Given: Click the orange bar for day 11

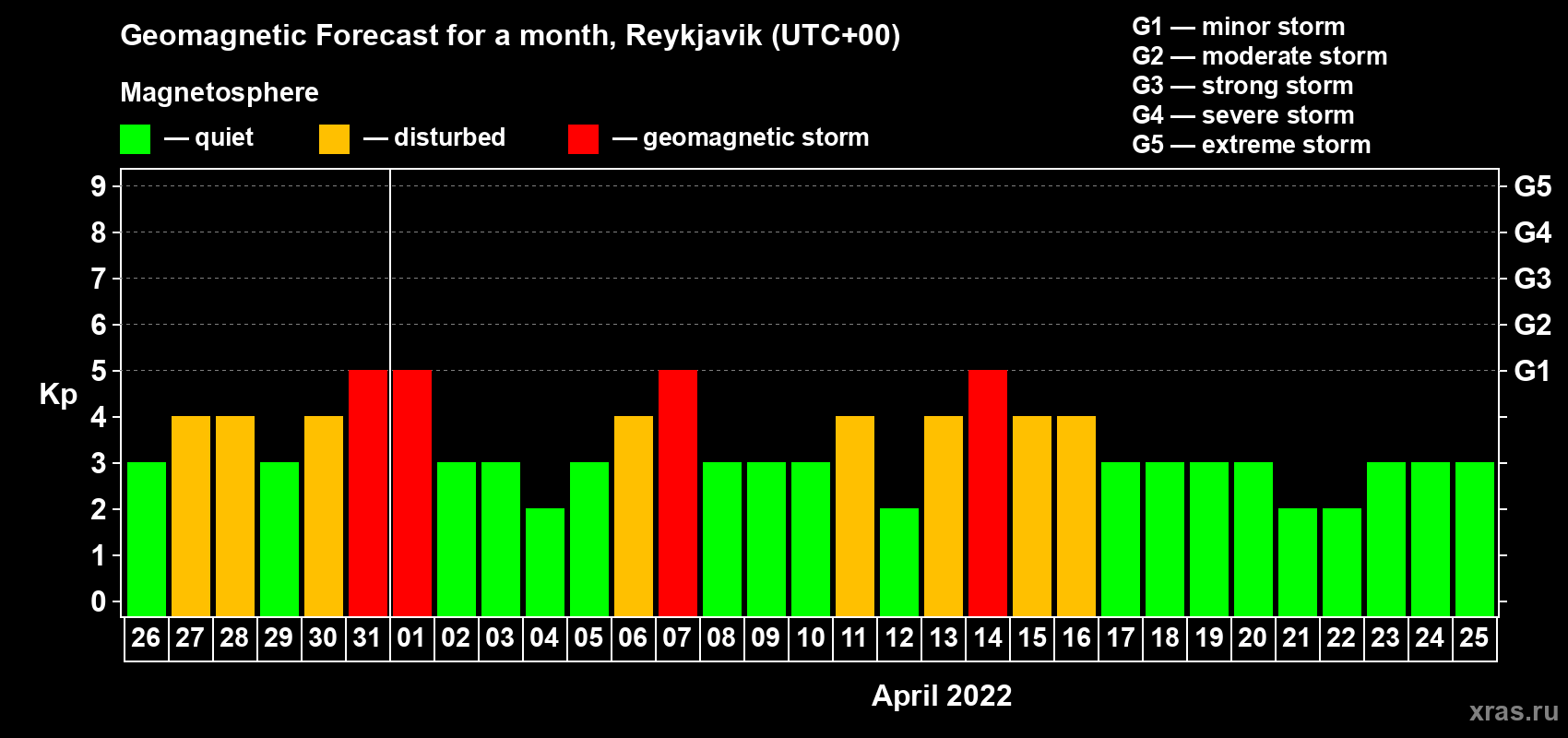Looking at the screenshot, I should click(x=855, y=516).
